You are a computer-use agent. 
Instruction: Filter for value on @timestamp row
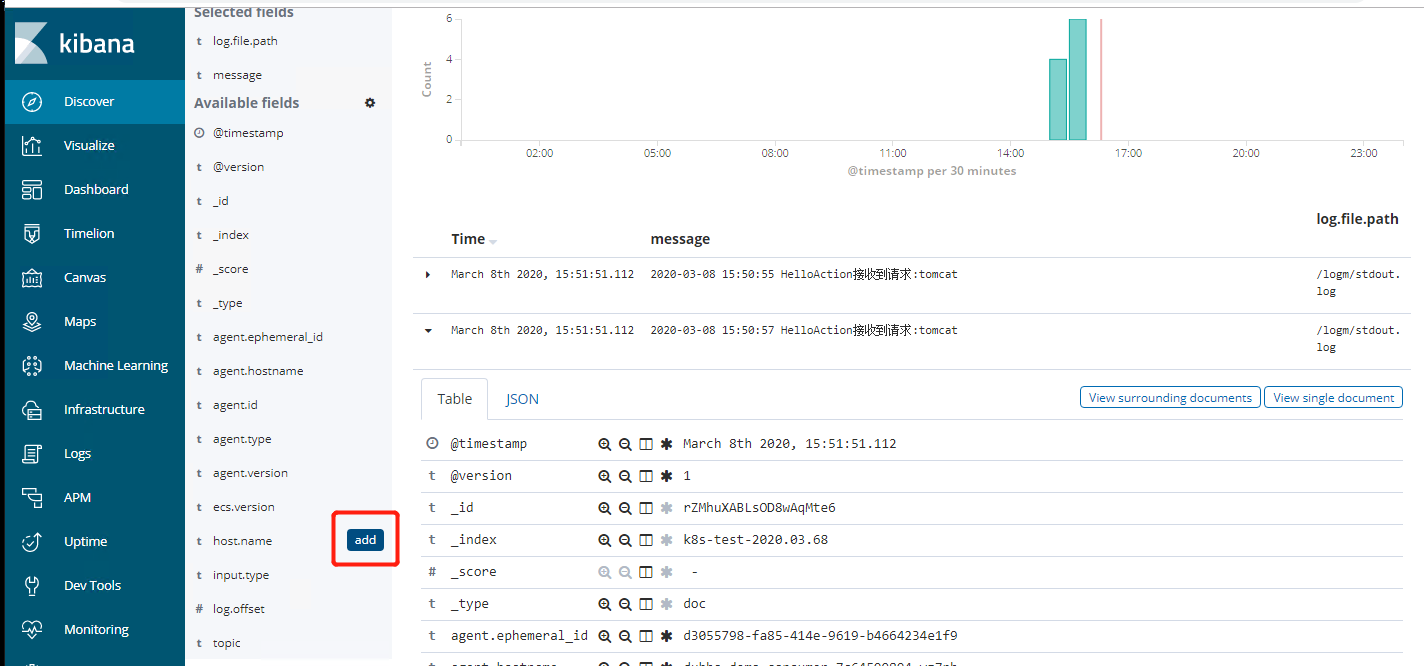pyautogui.click(x=604, y=444)
